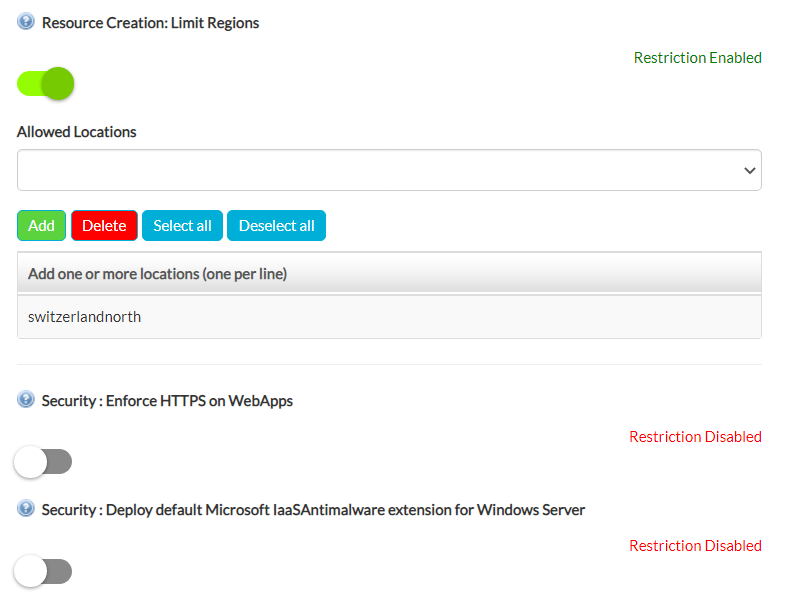Open help icon for Limit Regions
The image size is (788, 609).
26,22
